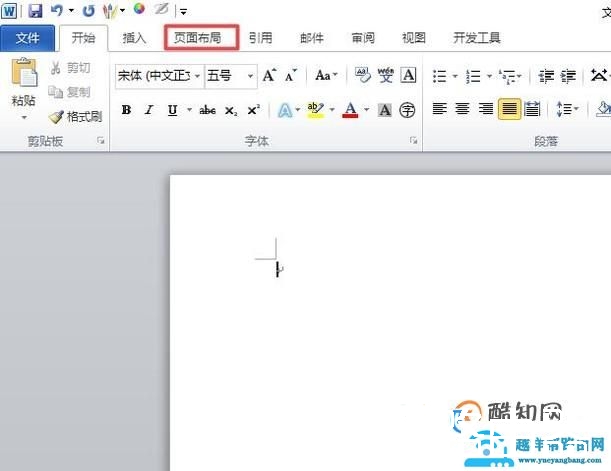The image size is (611, 471).
Task: Click inside the blank document page
Action: [390, 323]
